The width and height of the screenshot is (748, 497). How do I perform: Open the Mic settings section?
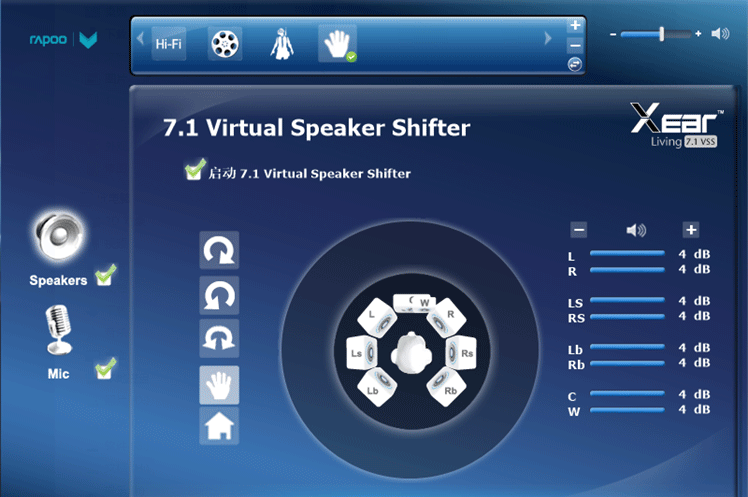59,330
